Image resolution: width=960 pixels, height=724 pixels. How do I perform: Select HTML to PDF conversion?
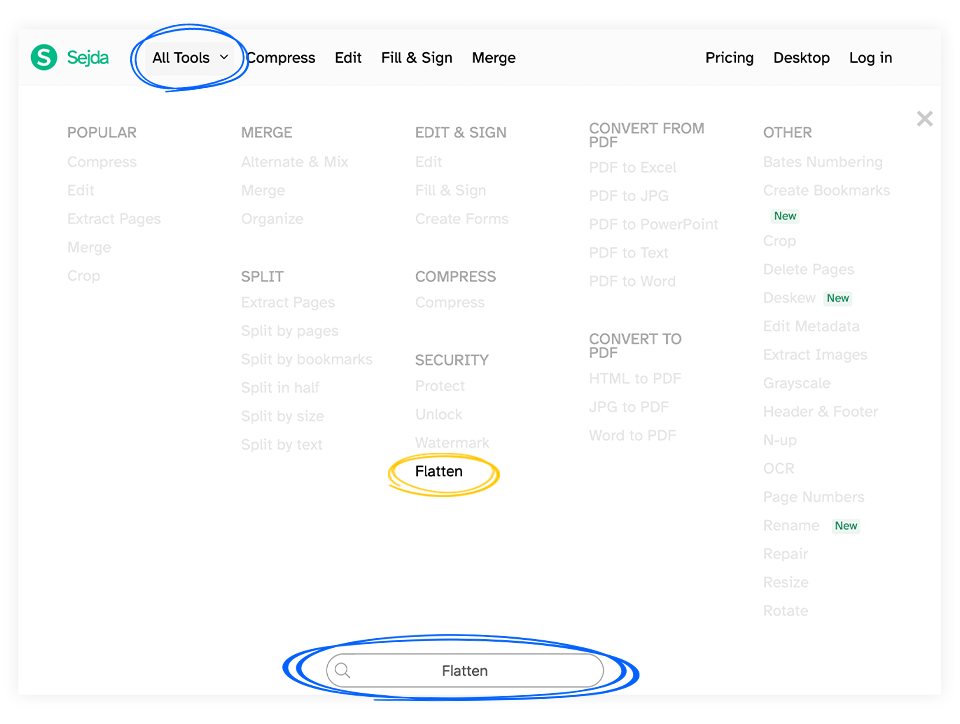(633, 378)
